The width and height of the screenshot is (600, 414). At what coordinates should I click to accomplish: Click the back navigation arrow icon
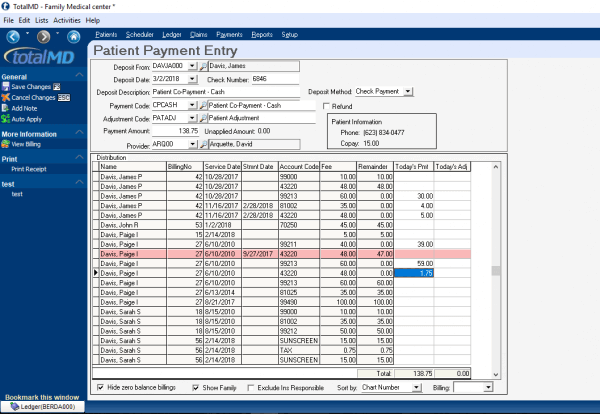13,37
